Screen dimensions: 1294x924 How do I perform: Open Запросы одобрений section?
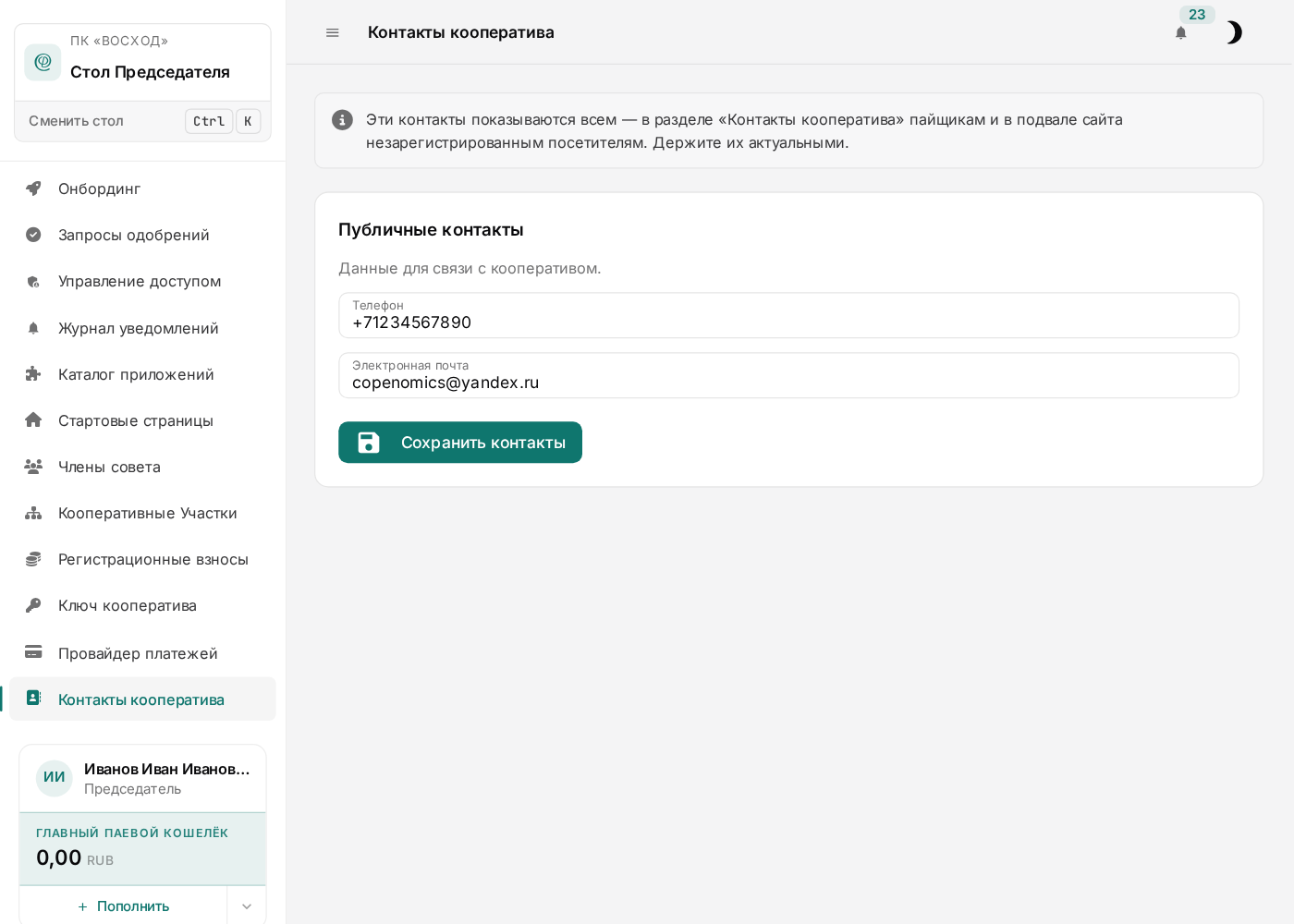(142, 235)
